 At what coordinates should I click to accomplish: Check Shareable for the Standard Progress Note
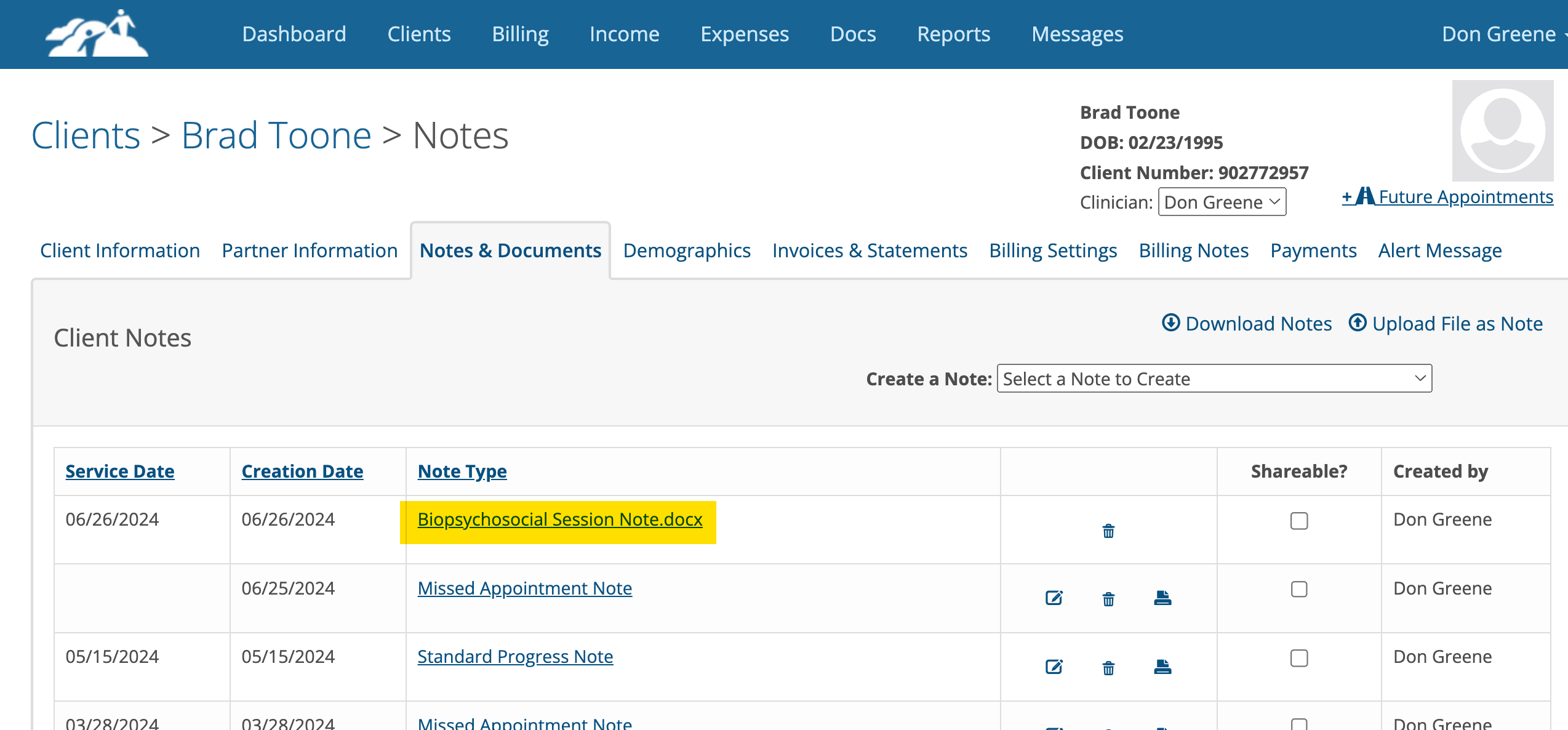(1298, 658)
